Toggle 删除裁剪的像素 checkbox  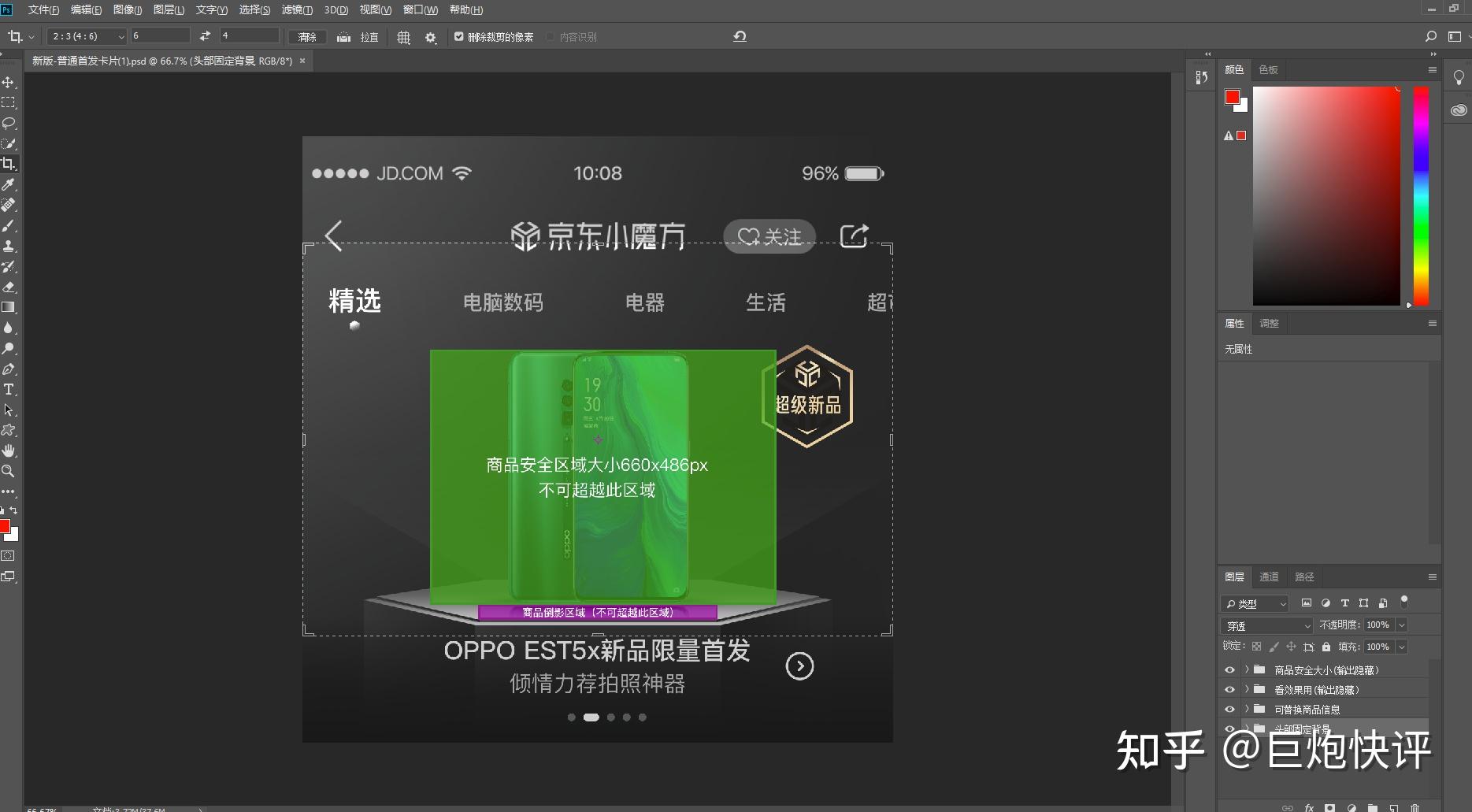tap(459, 36)
